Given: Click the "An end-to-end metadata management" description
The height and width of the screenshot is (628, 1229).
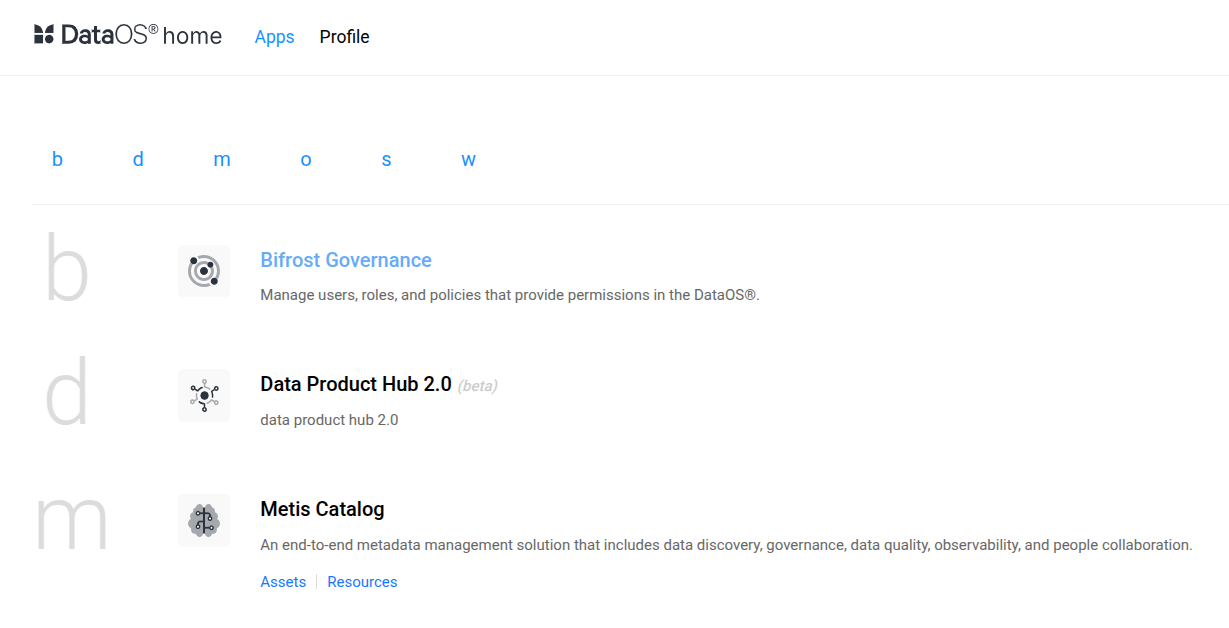Looking at the screenshot, I should [726, 545].
